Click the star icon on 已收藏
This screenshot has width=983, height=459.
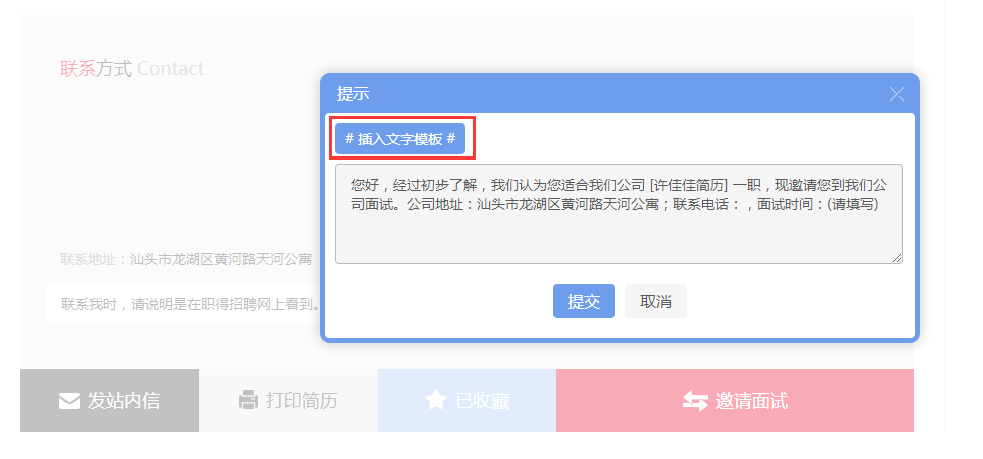click(436, 399)
